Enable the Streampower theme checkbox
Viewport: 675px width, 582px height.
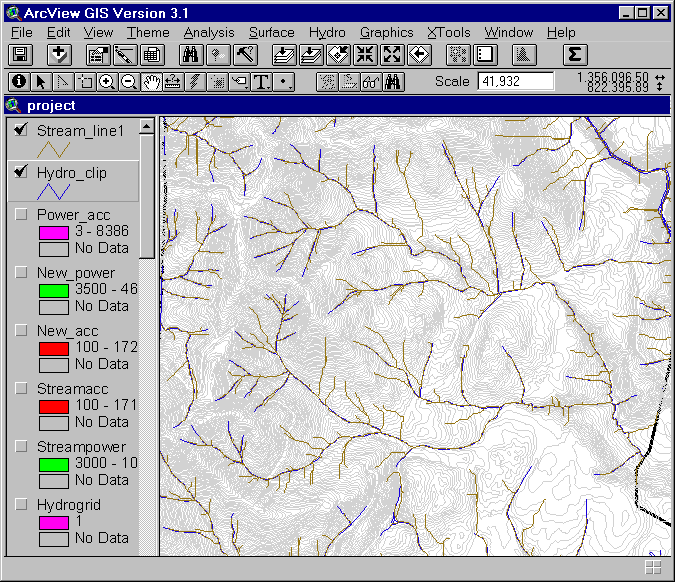click(x=21, y=446)
